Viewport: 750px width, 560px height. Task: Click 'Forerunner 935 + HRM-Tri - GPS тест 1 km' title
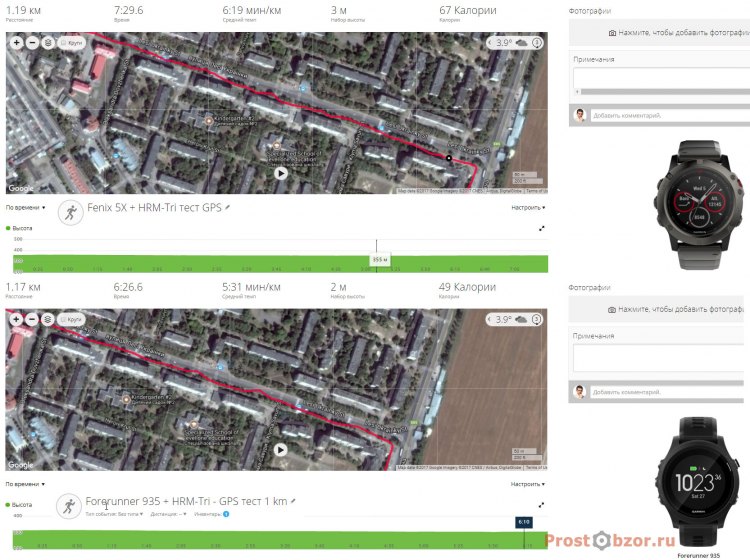tap(186, 501)
